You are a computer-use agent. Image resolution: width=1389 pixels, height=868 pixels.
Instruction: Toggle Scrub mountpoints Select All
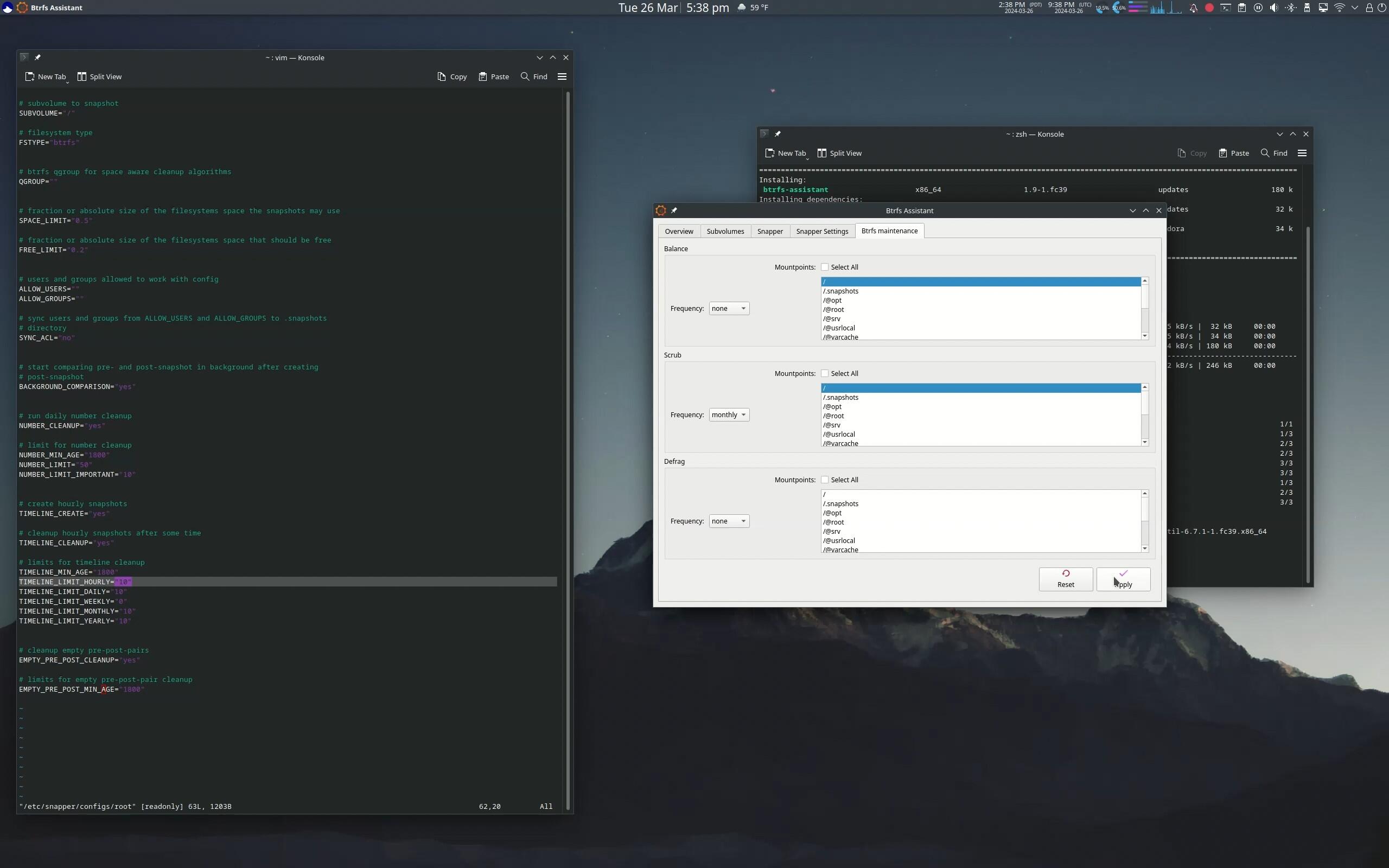click(824, 373)
